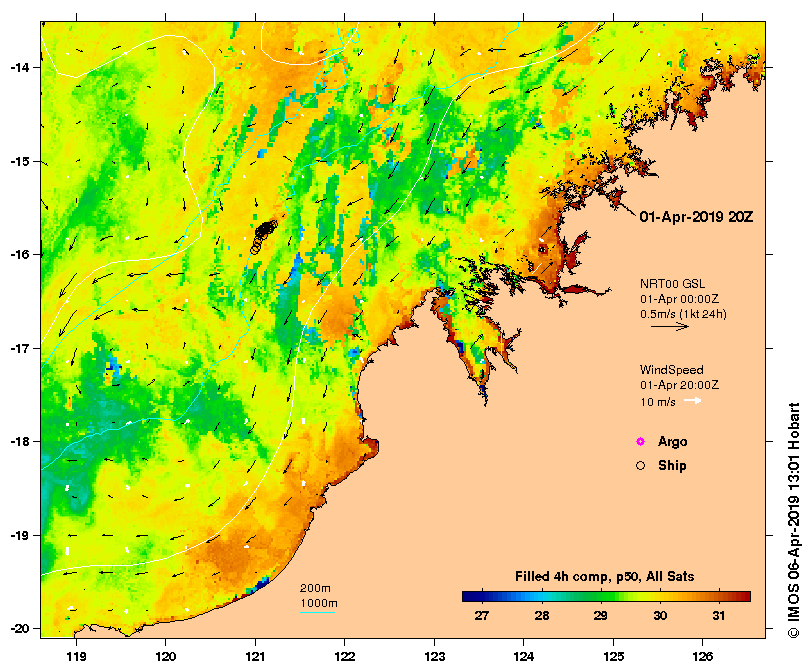This screenshot has width=809, height=672.
Task: Click the green section of colorbar near 29
Action: coord(601,597)
